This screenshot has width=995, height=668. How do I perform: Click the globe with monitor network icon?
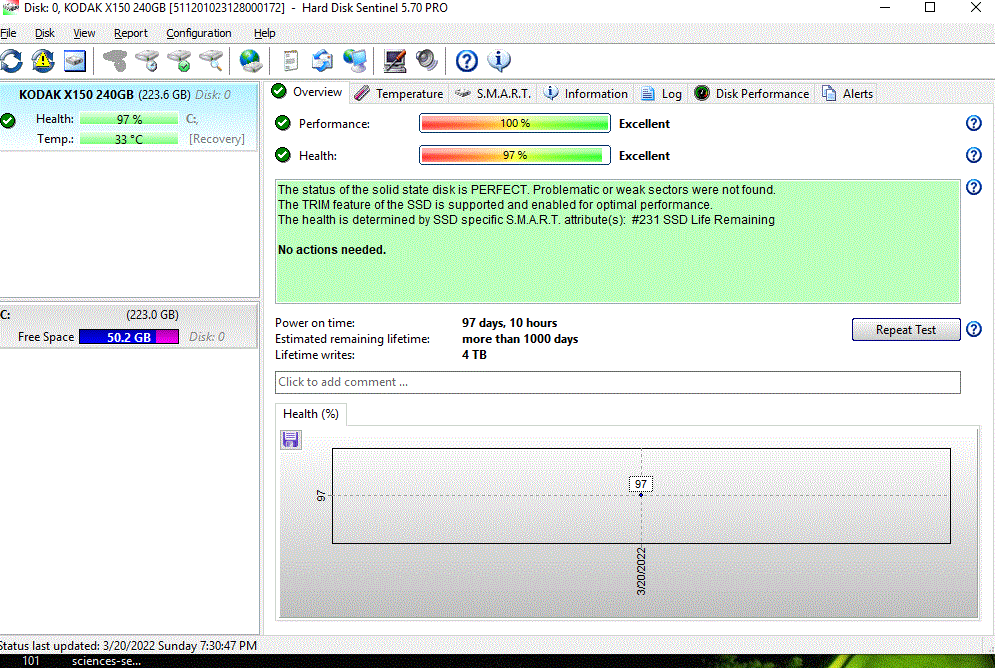click(x=355, y=61)
